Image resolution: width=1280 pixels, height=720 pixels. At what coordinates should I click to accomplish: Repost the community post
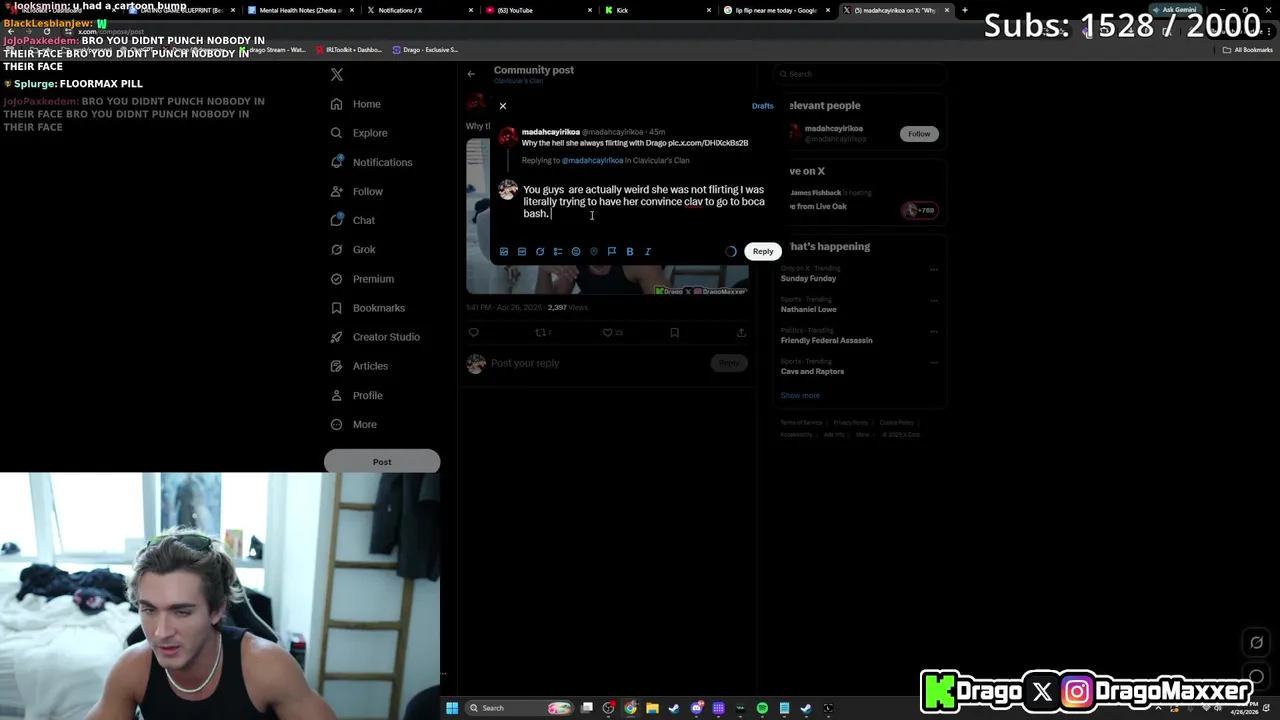[541, 333]
